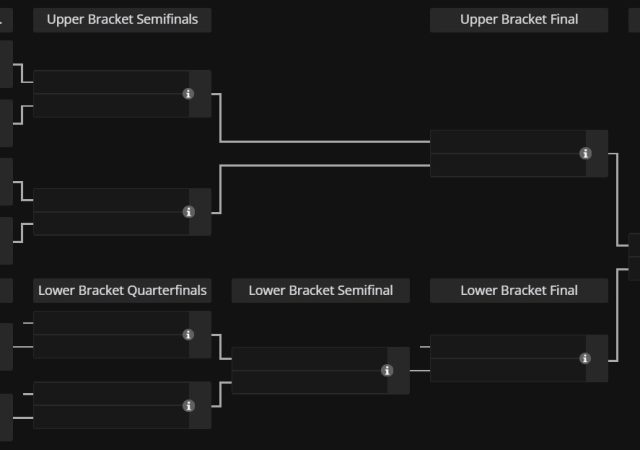Screen dimensions: 640x450
Task: Select the bottom team slot in Upper Bracket Final
Action: click(507, 165)
